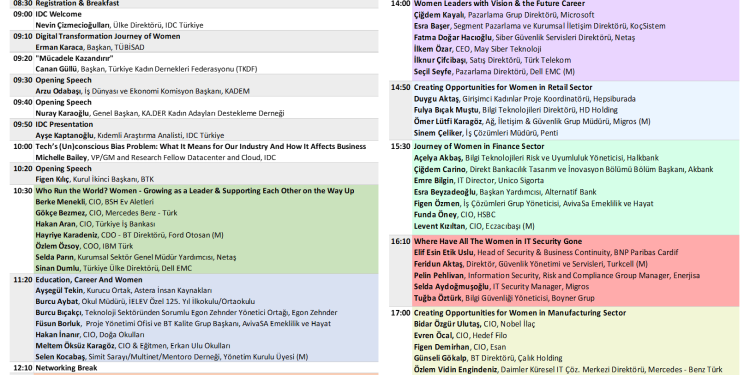Click Ömer Lütfi Karagöz, Migros line
The image size is (750, 375).
tap(532, 121)
